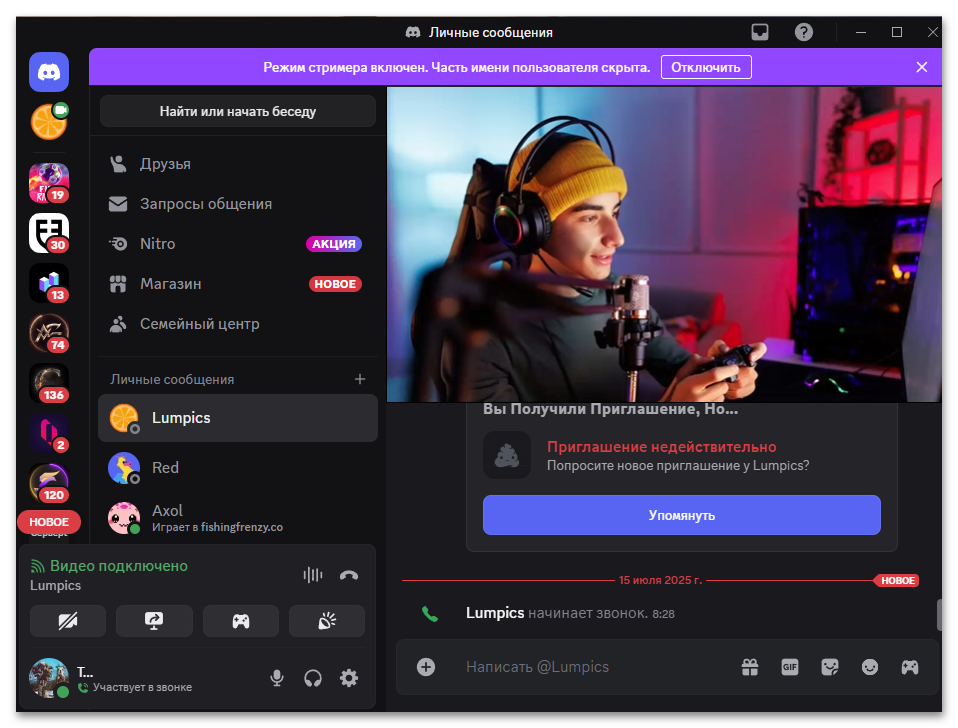Image resolution: width=958 pixels, height=728 pixels.
Task: Open Друзья section
Action: (238, 164)
